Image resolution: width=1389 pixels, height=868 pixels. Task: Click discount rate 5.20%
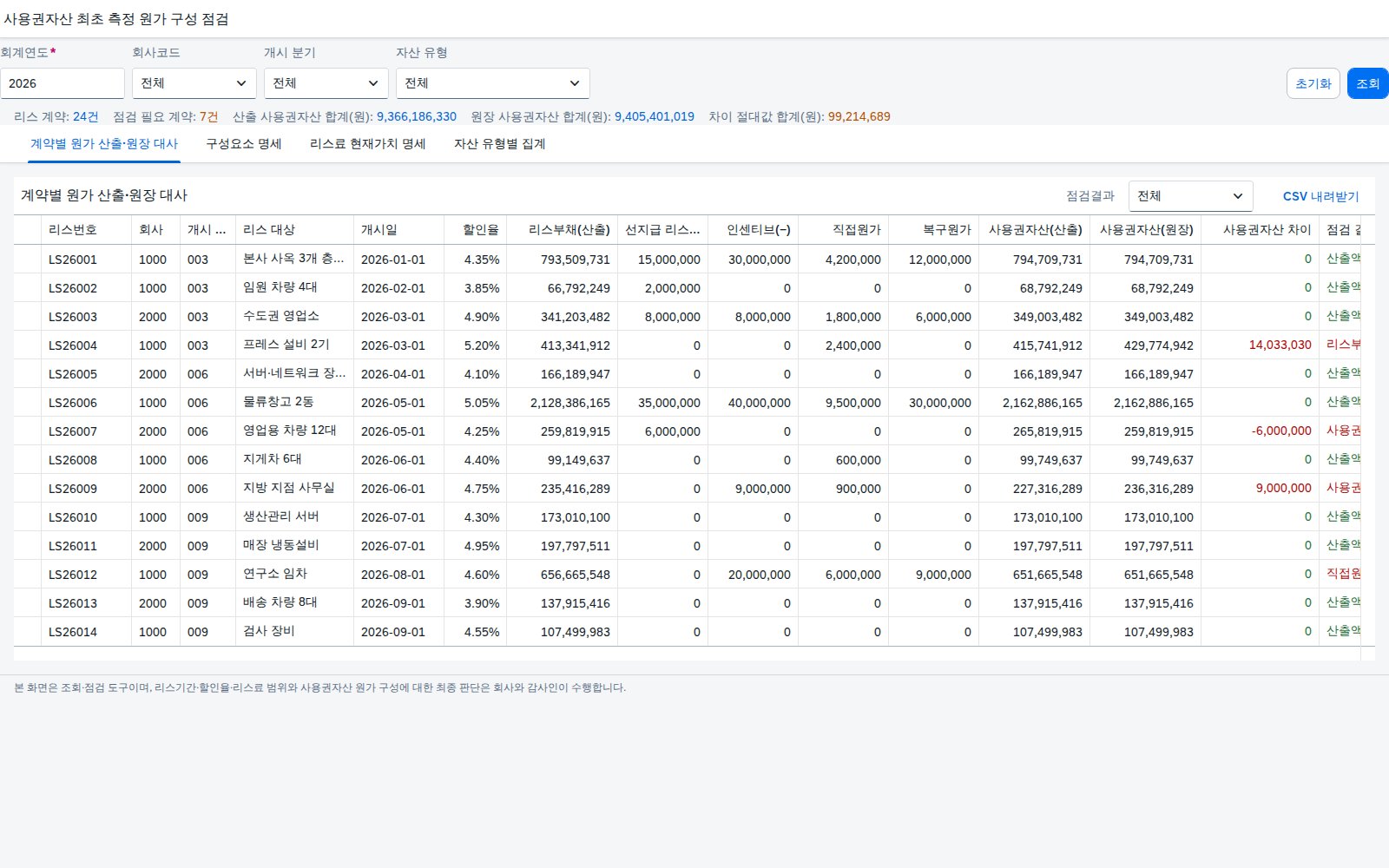(482, 345)
